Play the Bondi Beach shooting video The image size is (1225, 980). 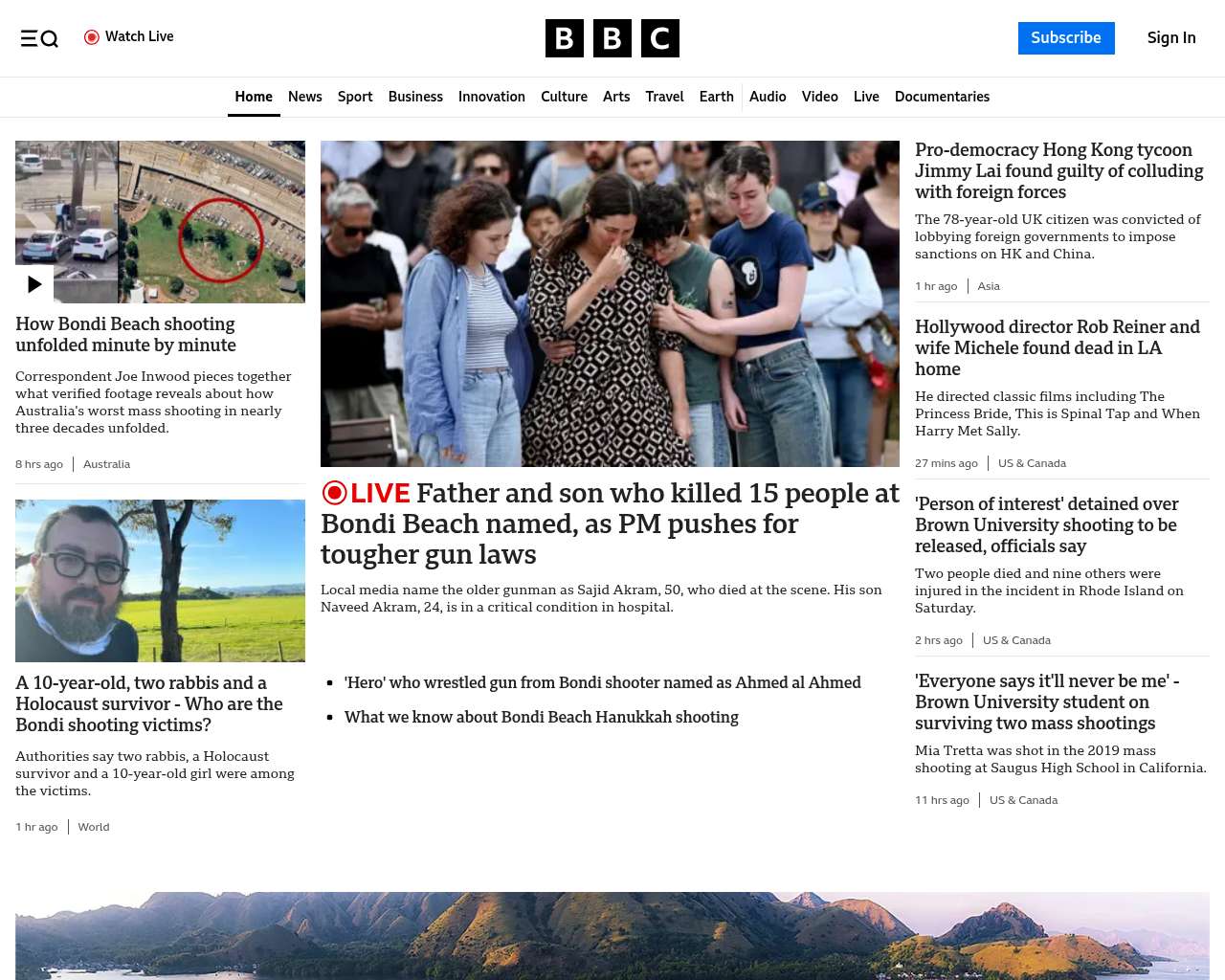pyautogui.click(x=34, y=284)
